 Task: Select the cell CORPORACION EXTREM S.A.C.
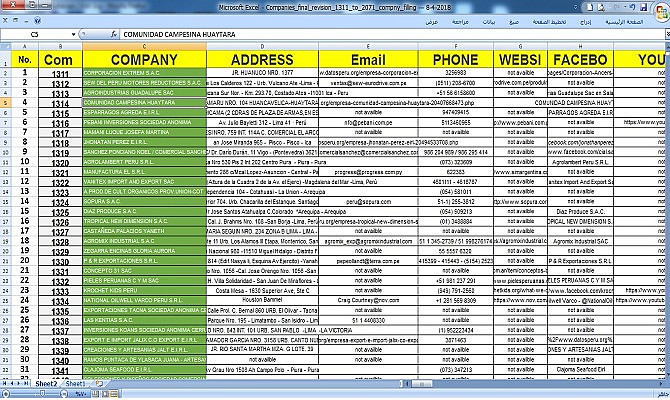[144, 73]
